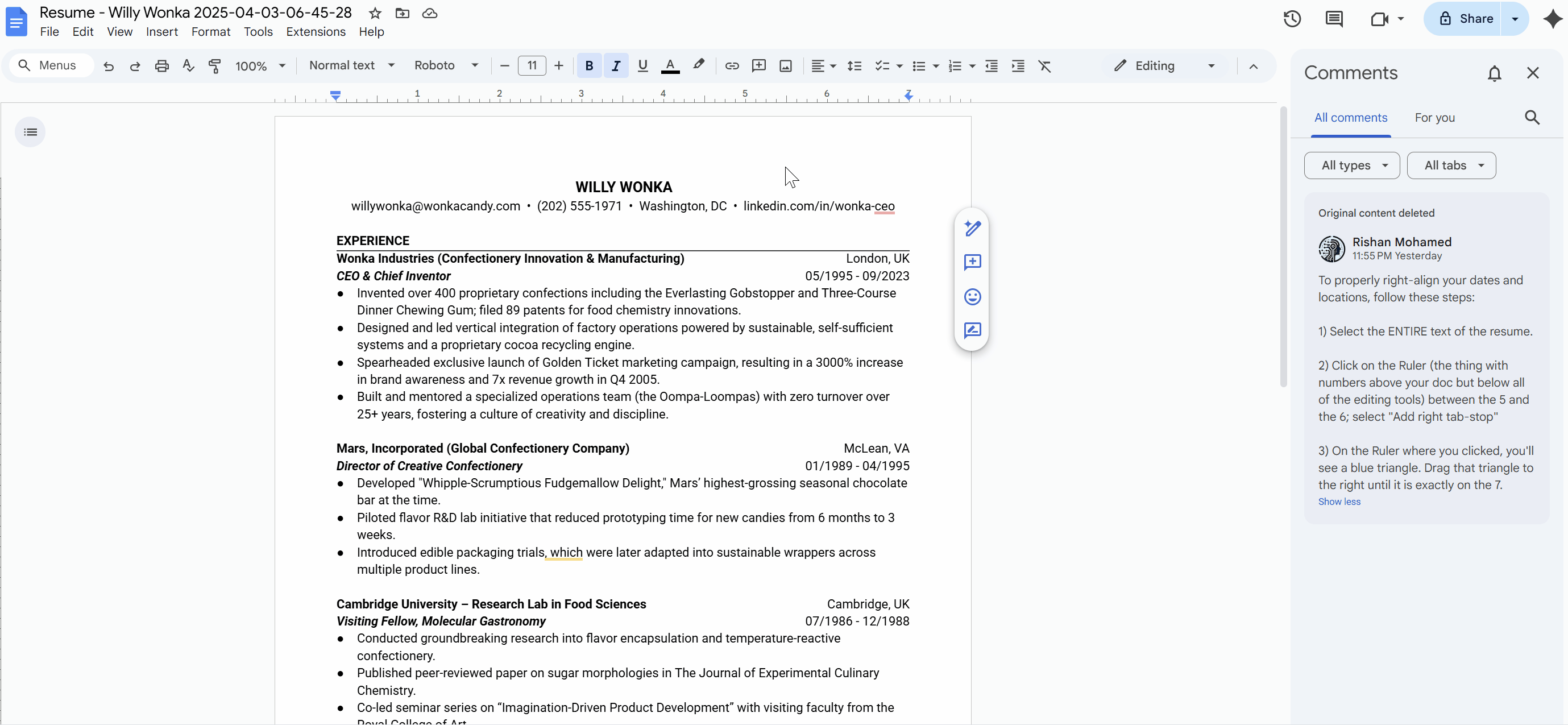Star the document title
Screen dimensions: 1568x725
375,14
